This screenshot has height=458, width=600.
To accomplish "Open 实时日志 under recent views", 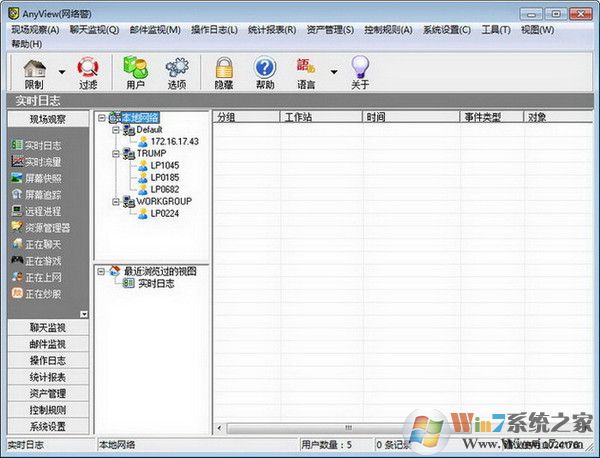I will [x=156, y=284].
